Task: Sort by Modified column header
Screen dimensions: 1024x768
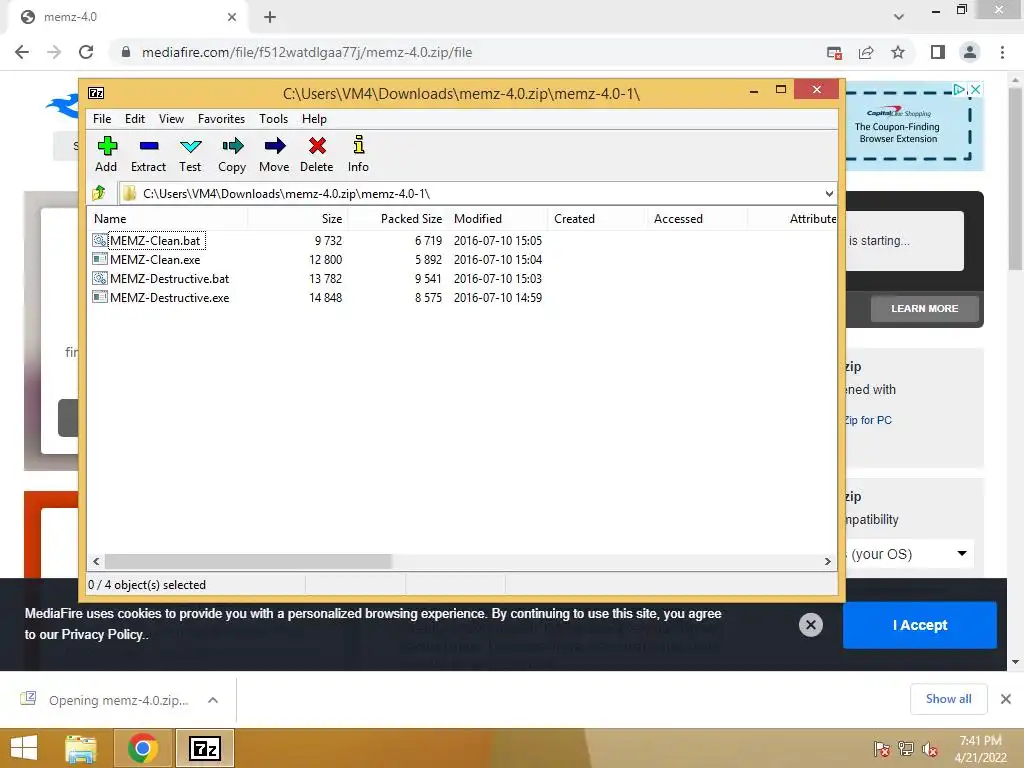Action: 498,219
